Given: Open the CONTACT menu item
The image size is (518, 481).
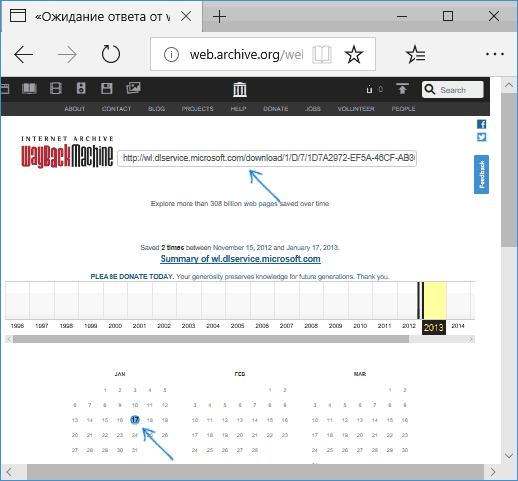Looking at the screenshot, I should pos(116,109).
